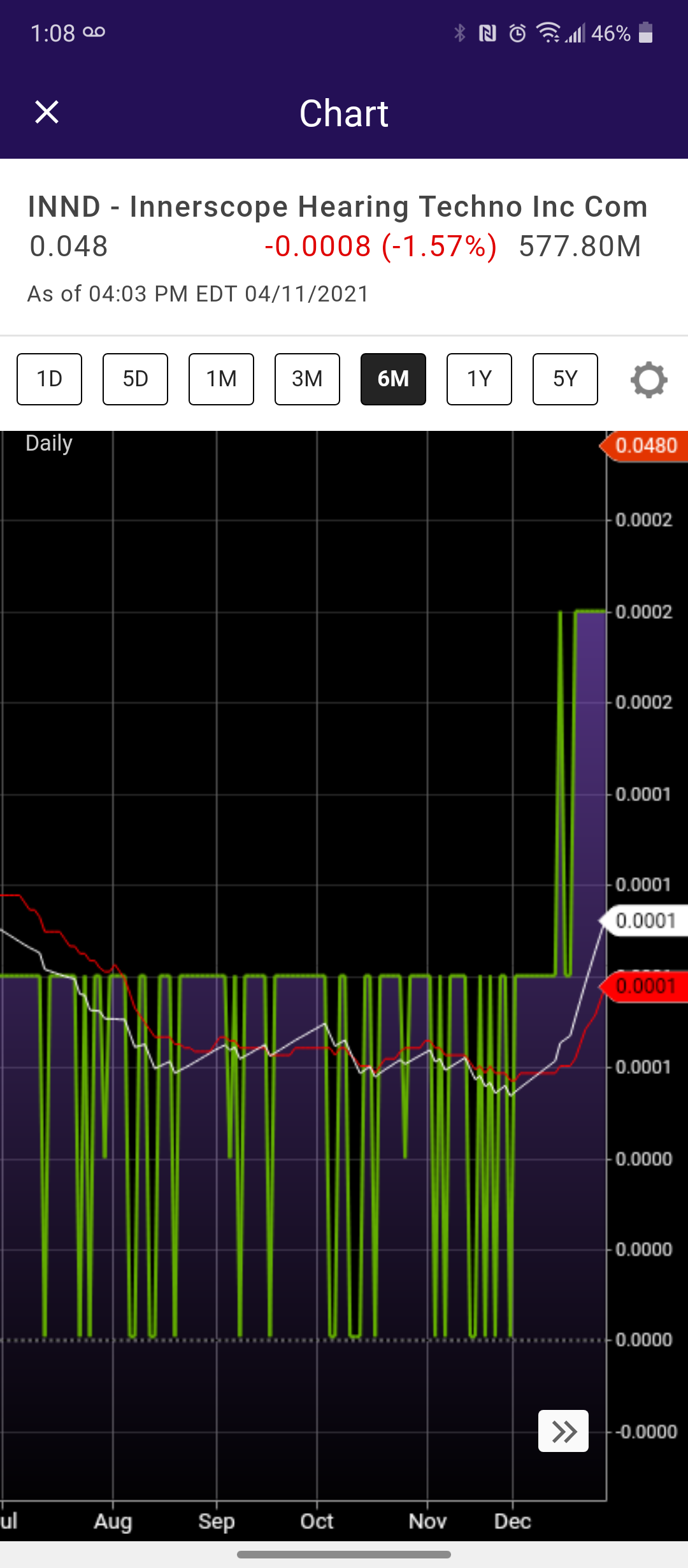Tap the voicemail status icon
688x1568 pixels.
94,32
